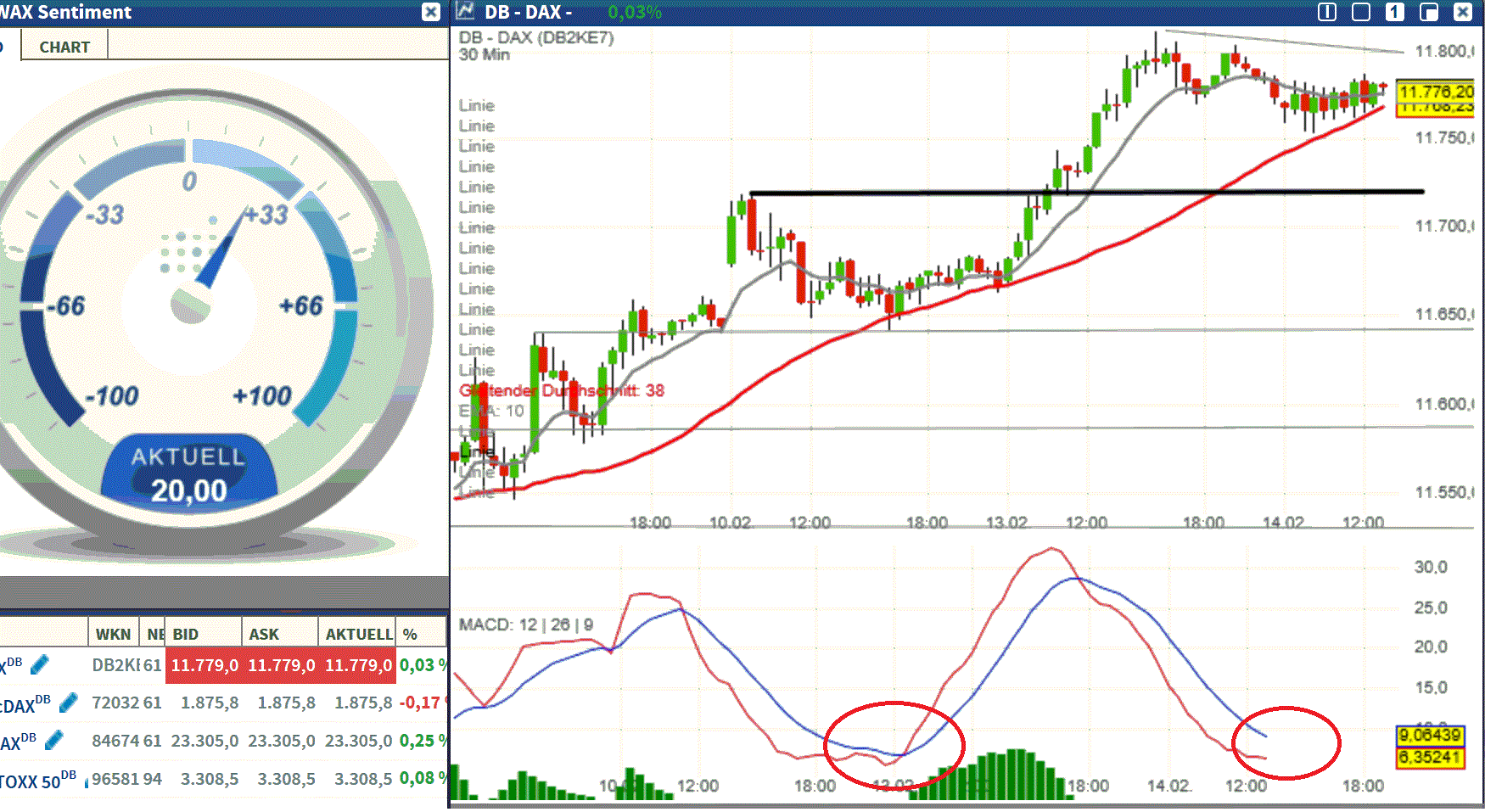Click the chart line icon in DAX window titlebar
Image resolution: width=1485 pixels, height=812 pixels.
464,12
